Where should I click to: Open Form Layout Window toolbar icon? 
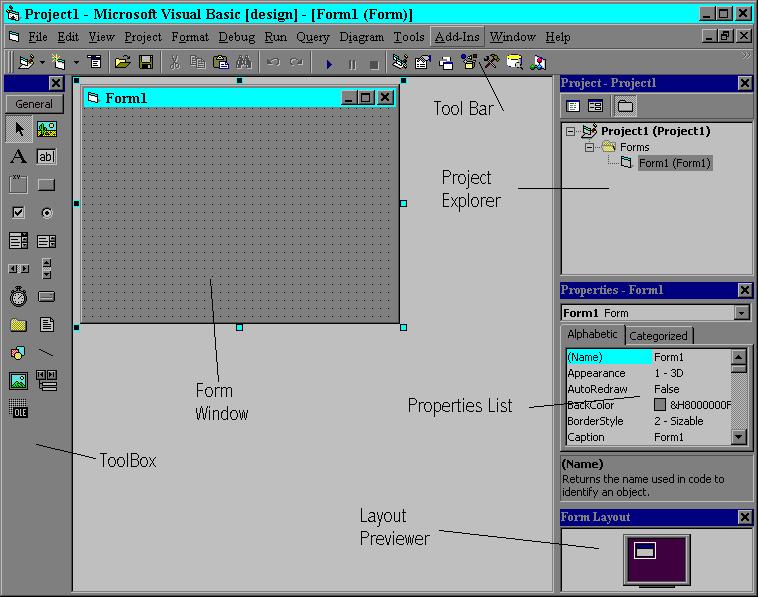[446, 63]
